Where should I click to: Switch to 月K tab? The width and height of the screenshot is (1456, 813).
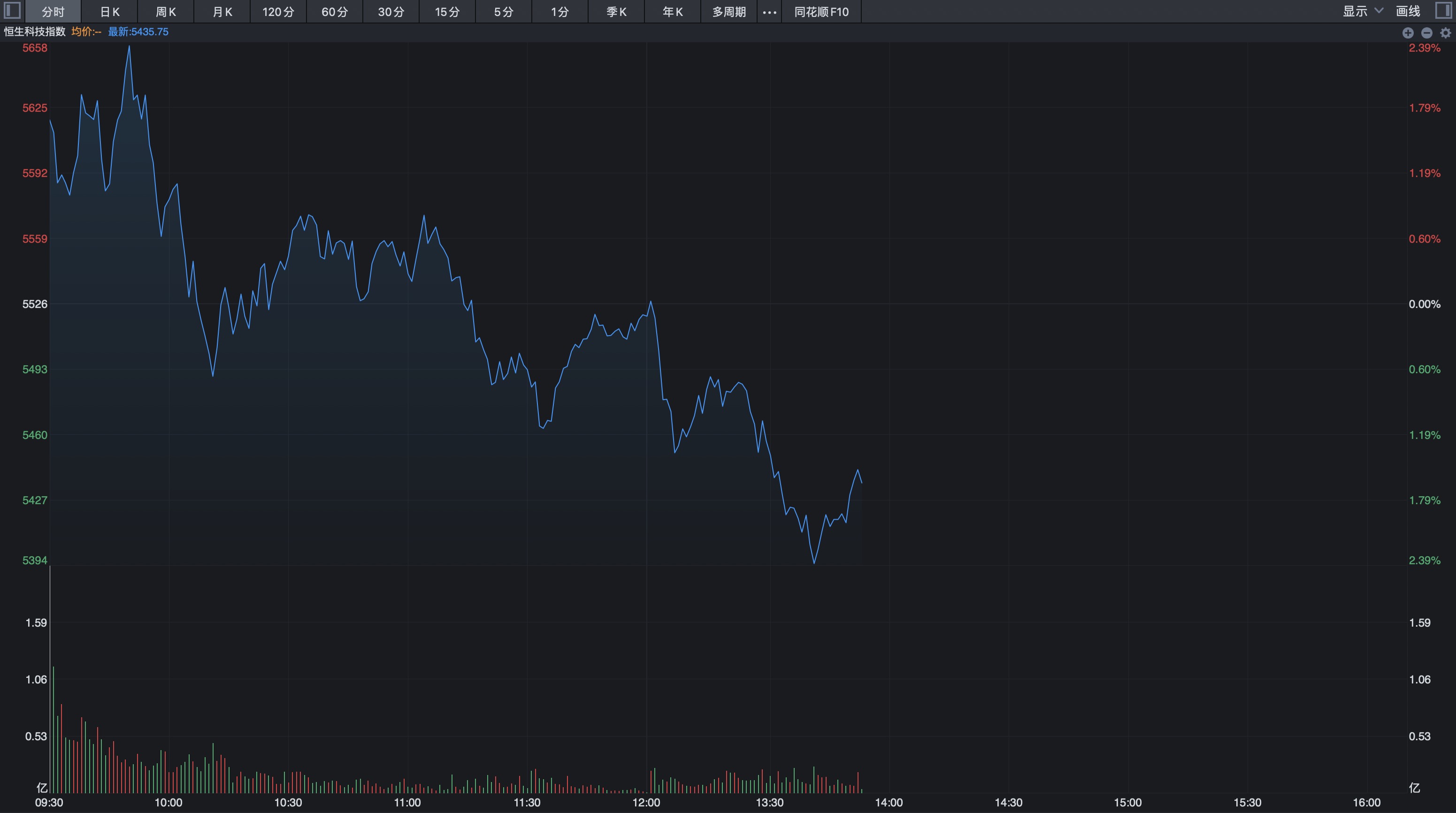[222, 12]
